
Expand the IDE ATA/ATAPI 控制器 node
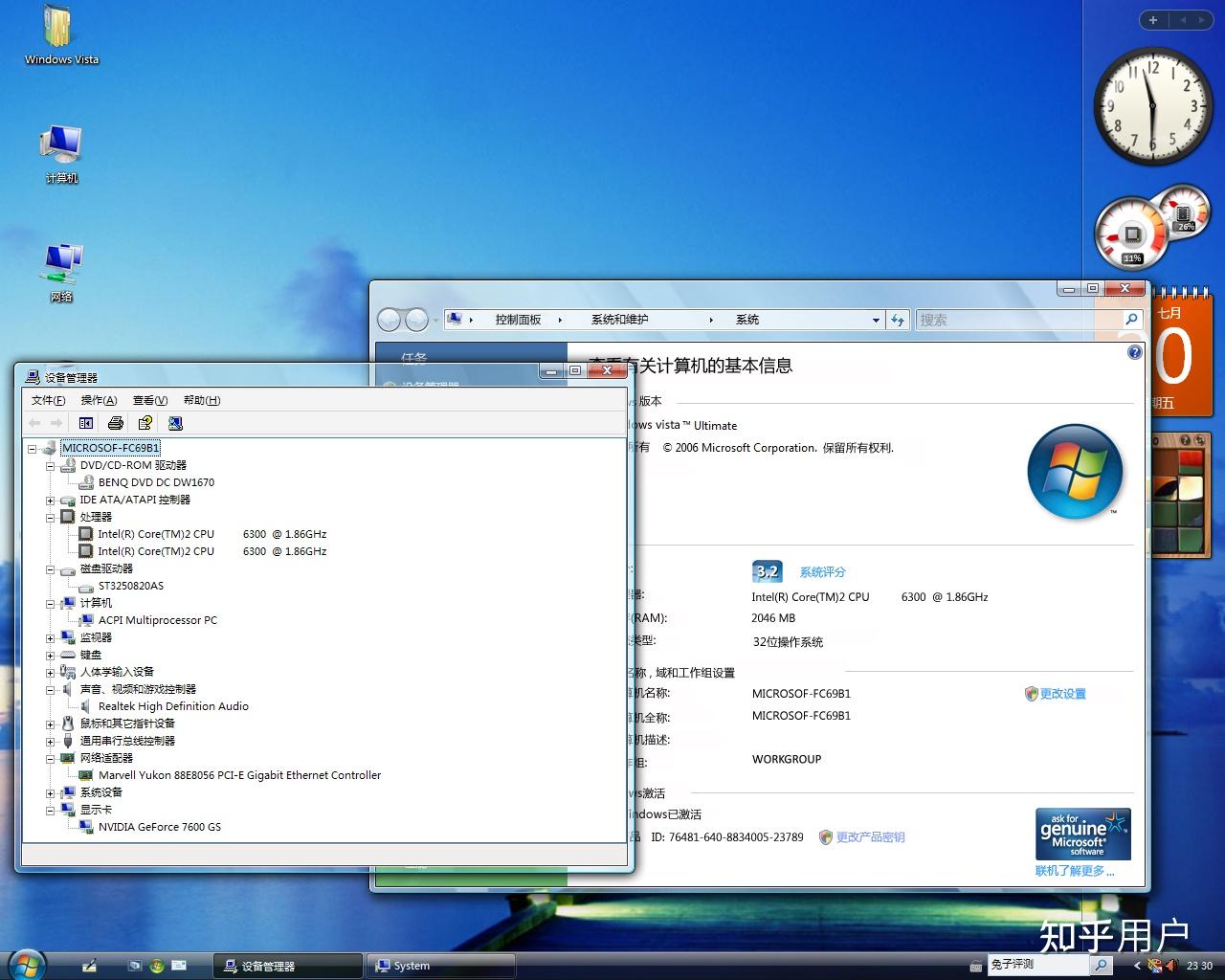coord(51,500)
